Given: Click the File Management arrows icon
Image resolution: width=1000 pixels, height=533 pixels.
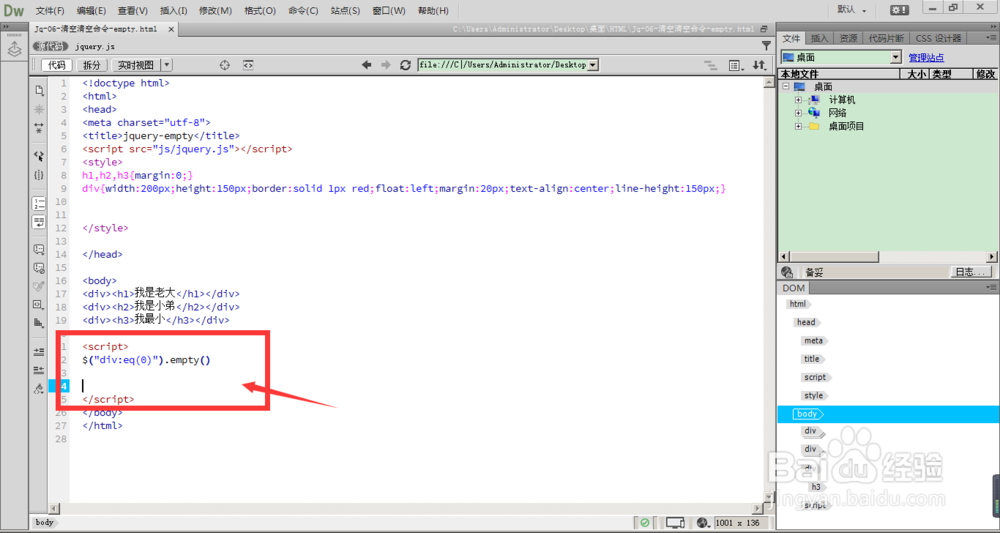Looking at the screenshot, I should pos(759,65).
